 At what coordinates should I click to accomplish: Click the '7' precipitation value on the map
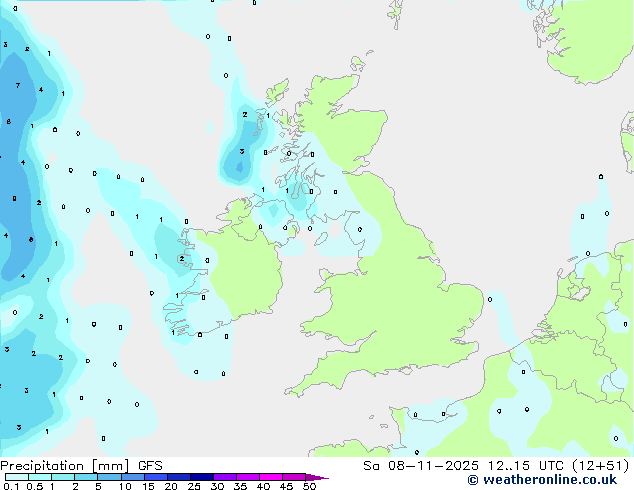coord(18,85)
